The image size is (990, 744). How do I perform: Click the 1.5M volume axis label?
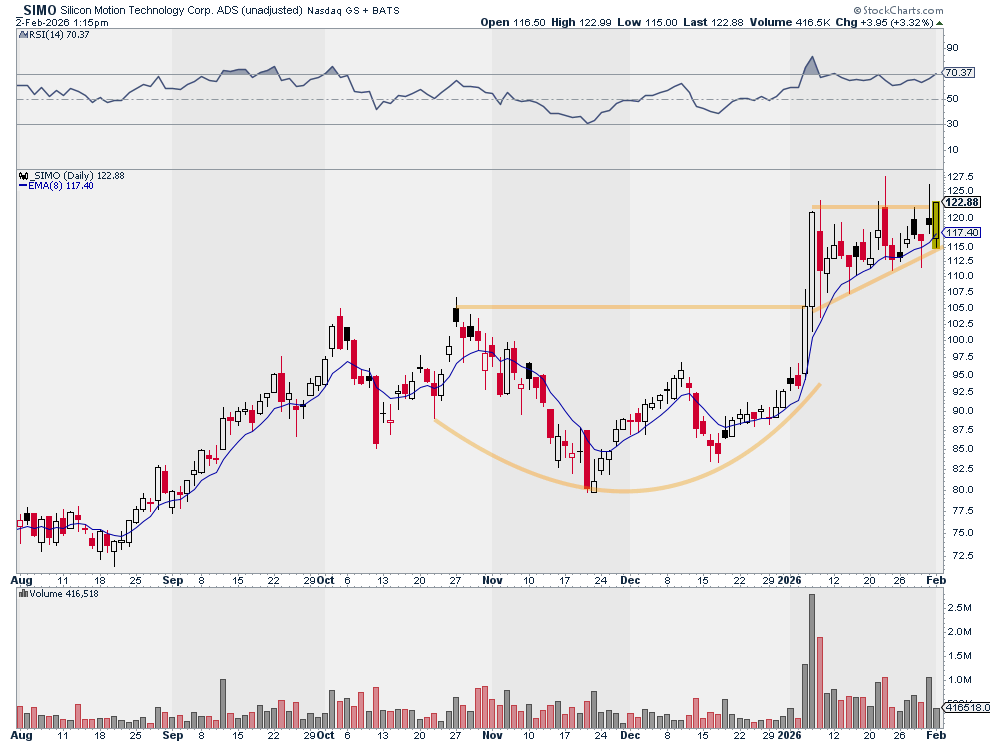click(959, 656)
